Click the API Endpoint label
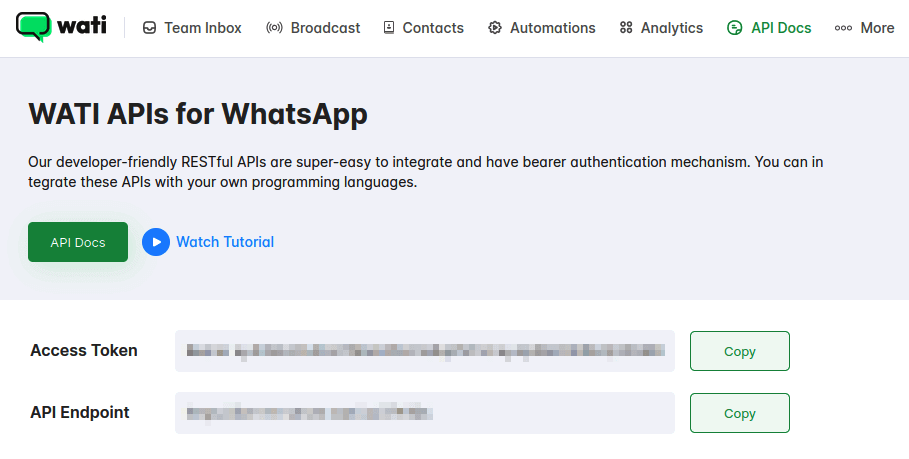This screenshot has width=909, height=459. click(x=80, y=412)
